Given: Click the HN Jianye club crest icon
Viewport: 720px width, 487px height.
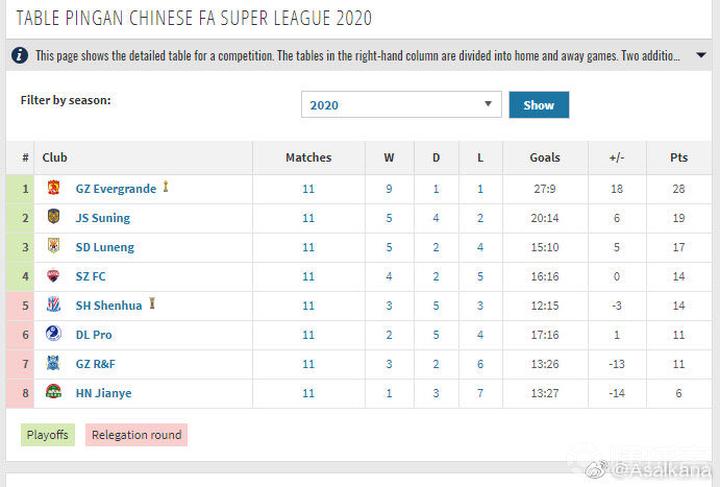Looking at the screenshot, I should tap(54, 393).
